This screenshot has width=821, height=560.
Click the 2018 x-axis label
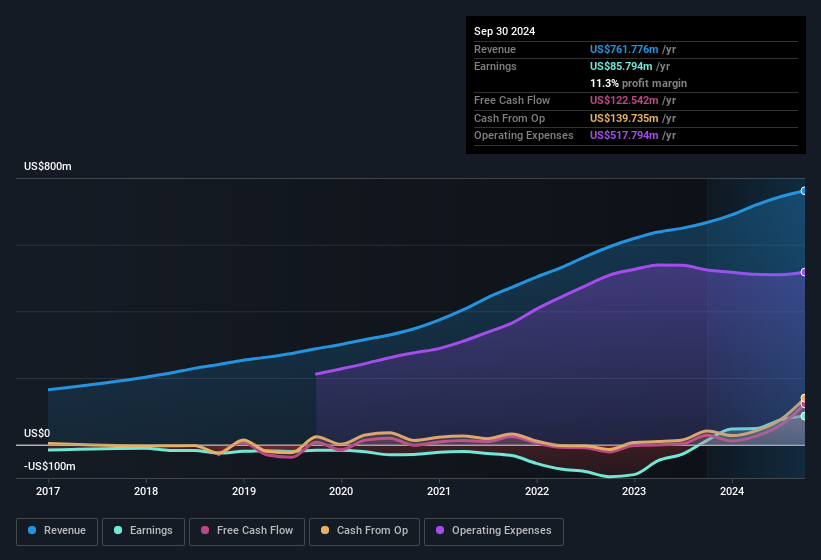click(x=146, y=491)
